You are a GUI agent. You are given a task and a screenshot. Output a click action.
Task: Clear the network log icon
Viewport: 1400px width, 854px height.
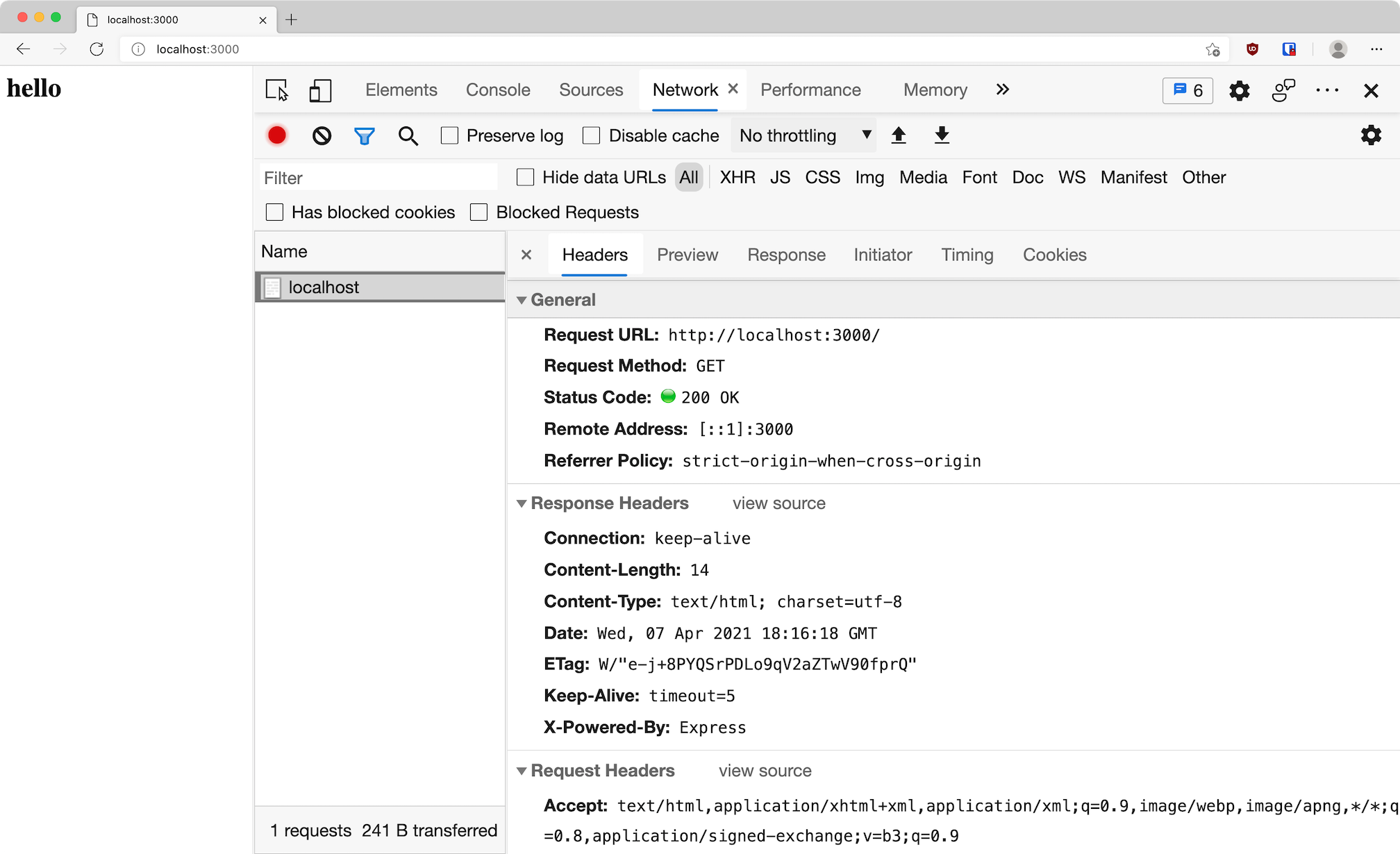(x=322, y=135)
